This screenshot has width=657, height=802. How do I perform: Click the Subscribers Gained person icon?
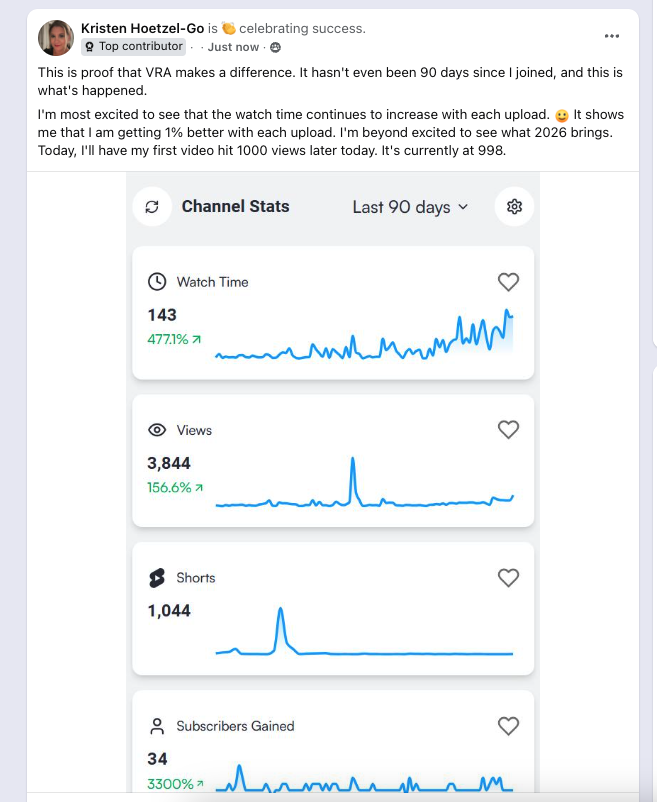coord(157,726)
